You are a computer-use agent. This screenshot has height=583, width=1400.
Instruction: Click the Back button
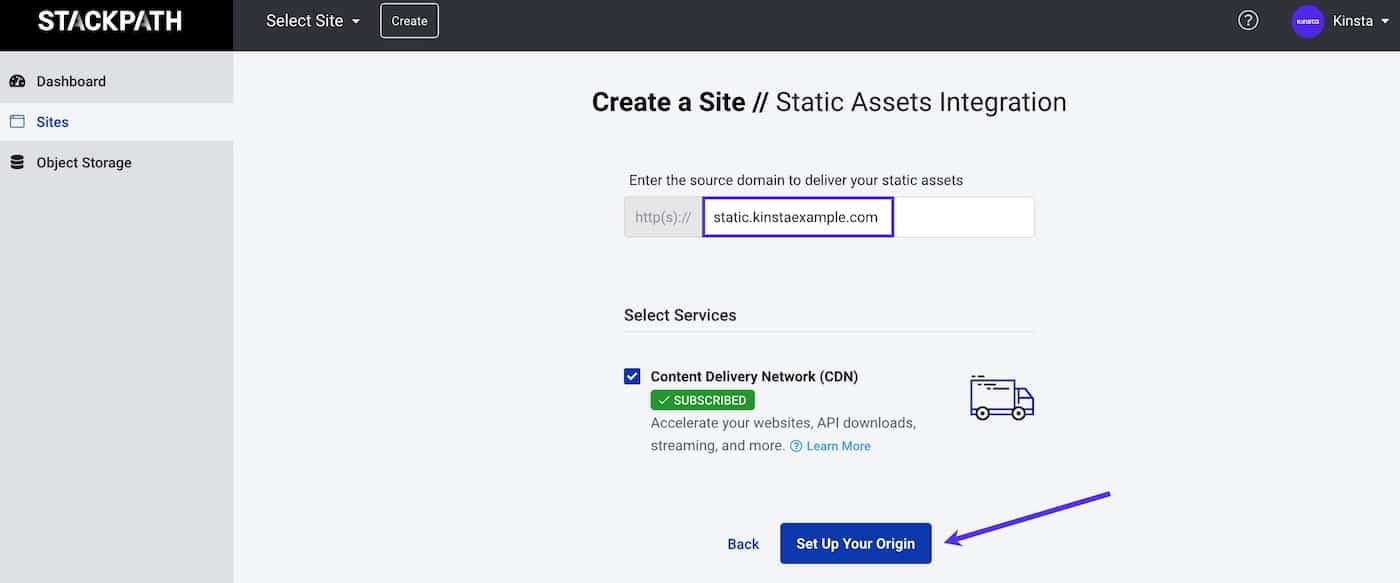coord(742,543)
